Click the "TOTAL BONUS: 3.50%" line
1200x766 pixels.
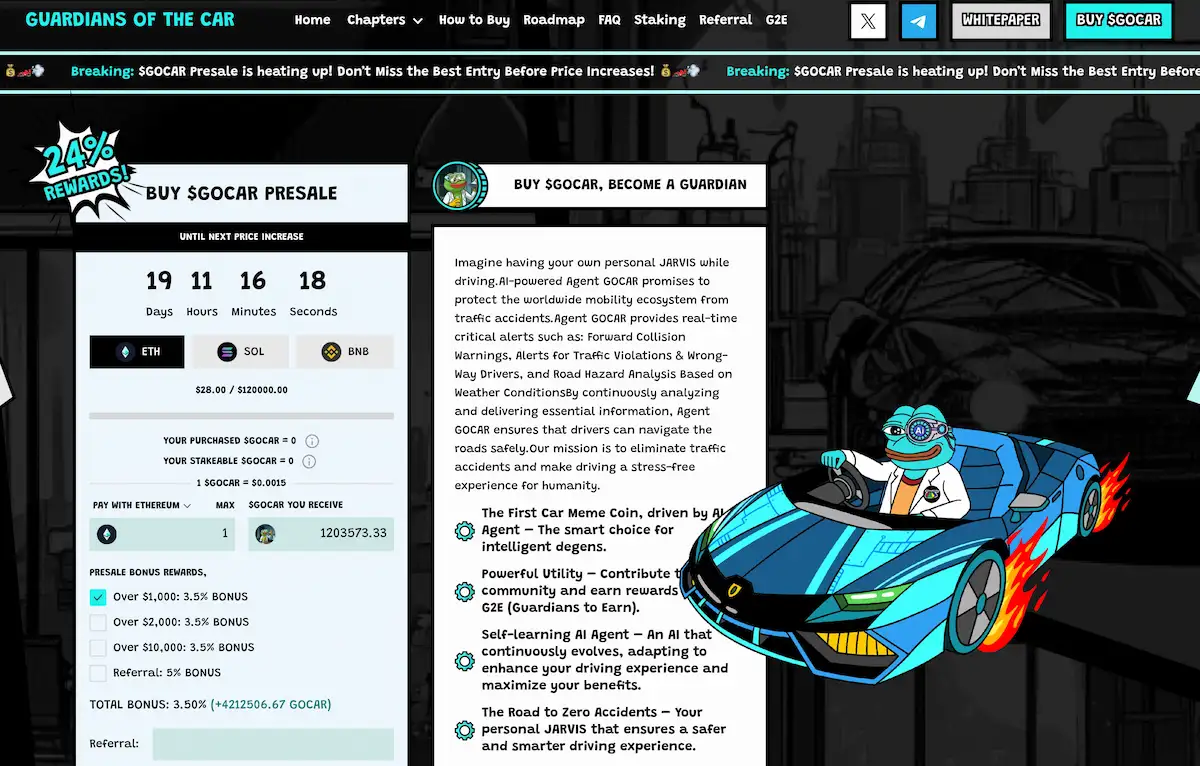210,705
